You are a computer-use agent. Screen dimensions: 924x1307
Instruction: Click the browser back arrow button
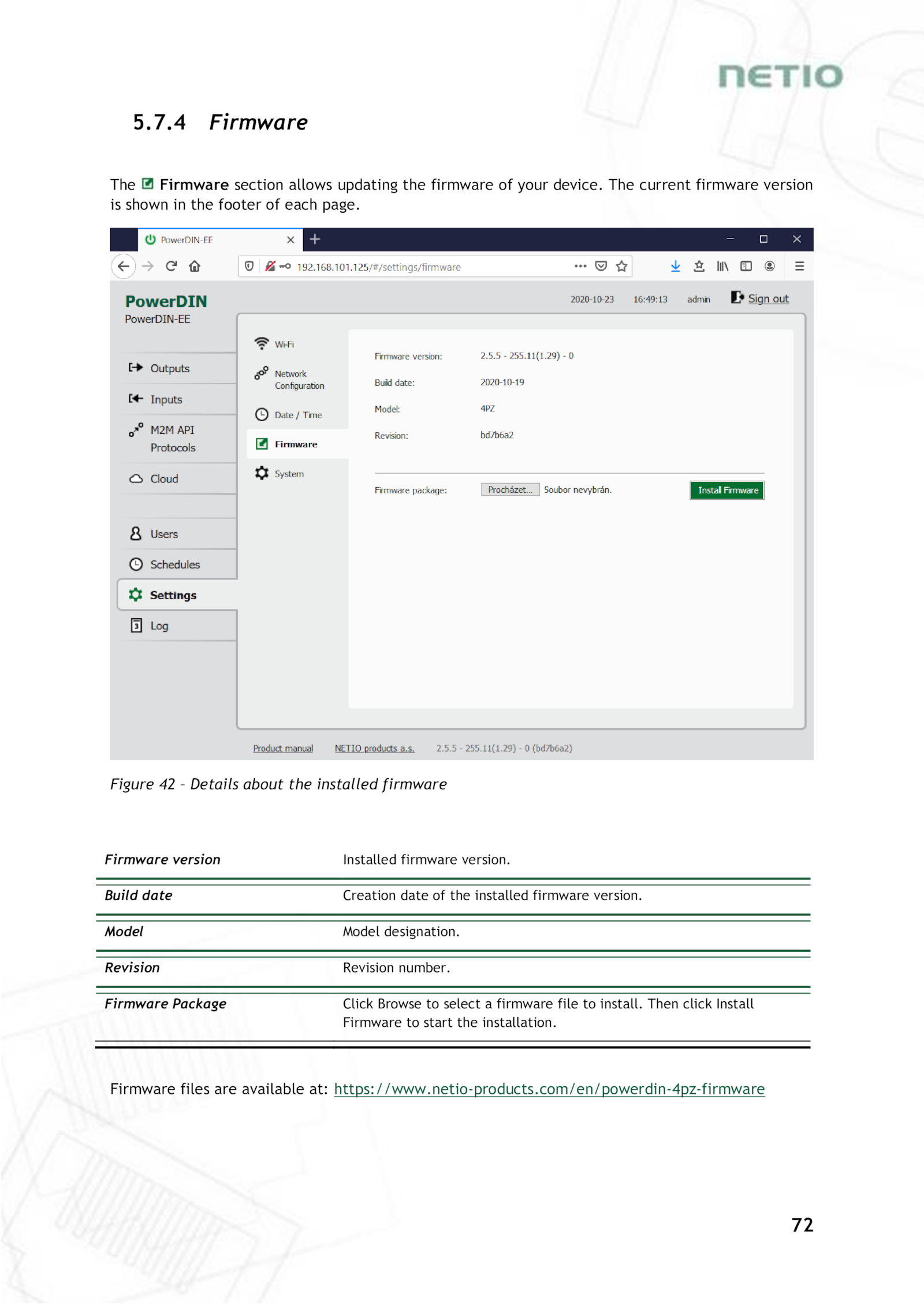coord(123,266)
